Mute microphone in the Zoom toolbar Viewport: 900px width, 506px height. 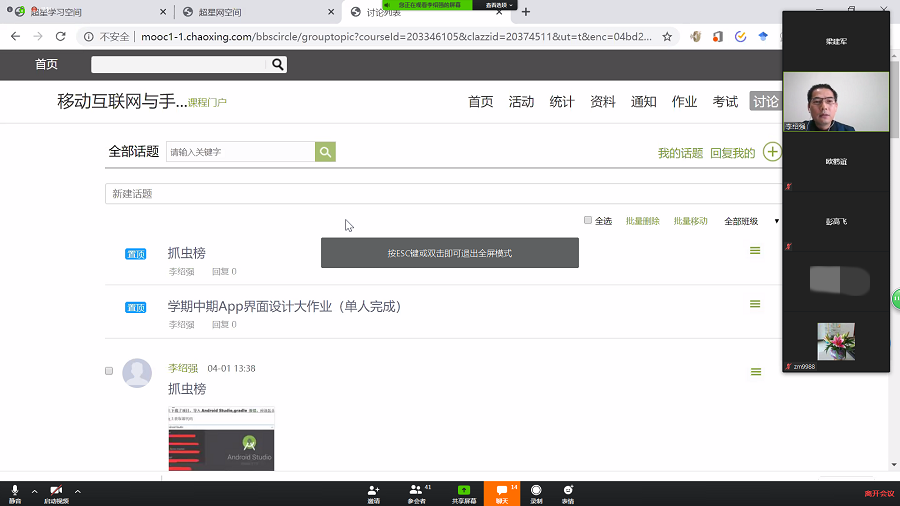click(15, 491)
